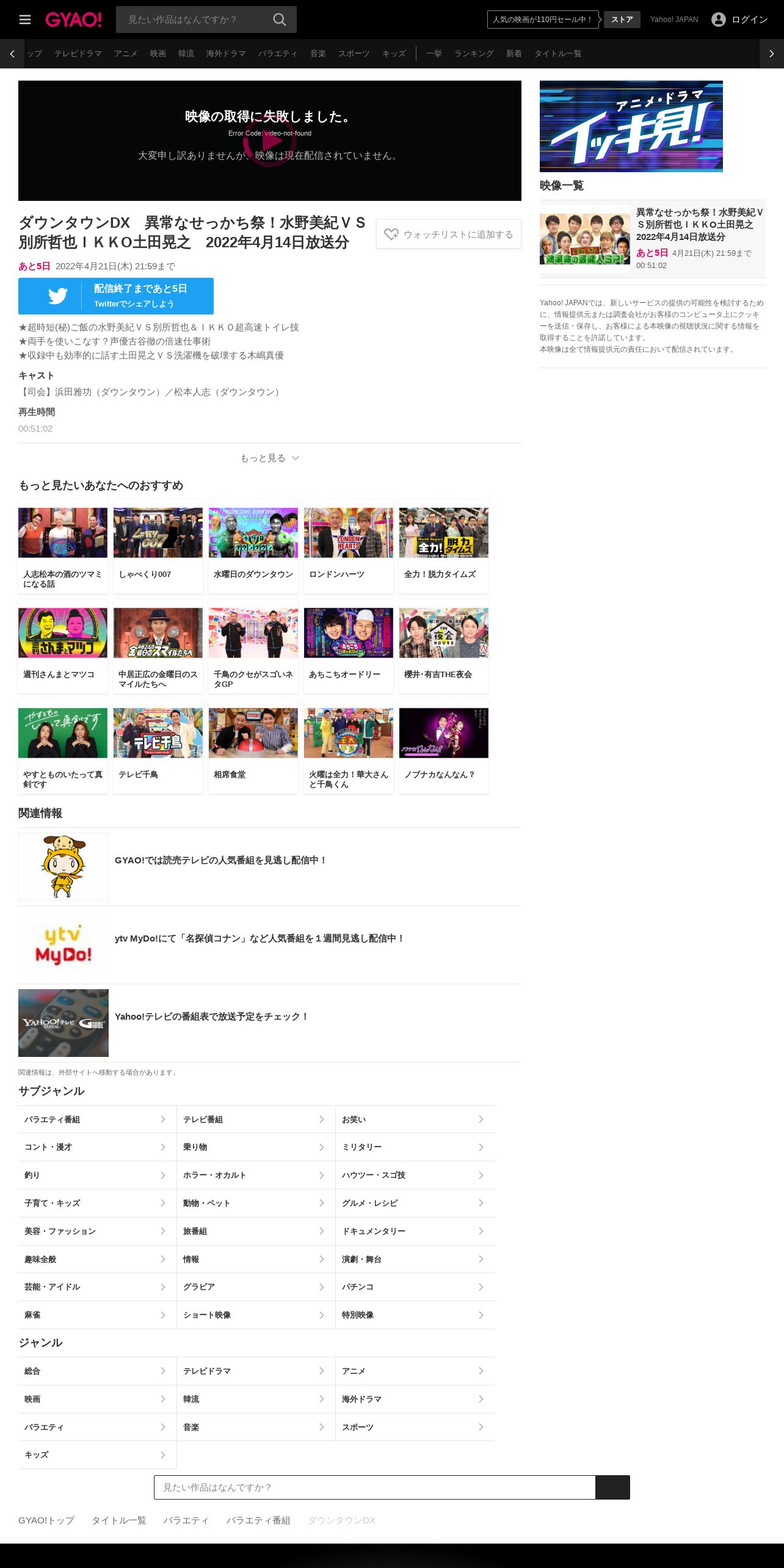Select 美容・ファッション subgenre
784x1568 pixels.
(97, 1231)
